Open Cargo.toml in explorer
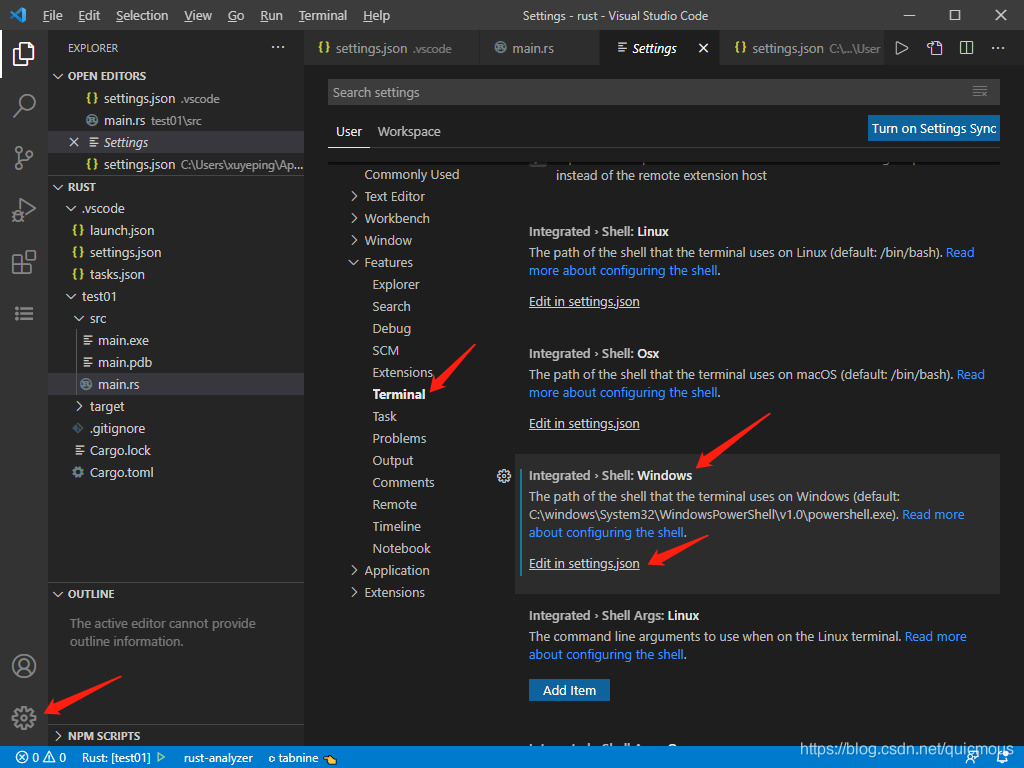 point(121,472)
